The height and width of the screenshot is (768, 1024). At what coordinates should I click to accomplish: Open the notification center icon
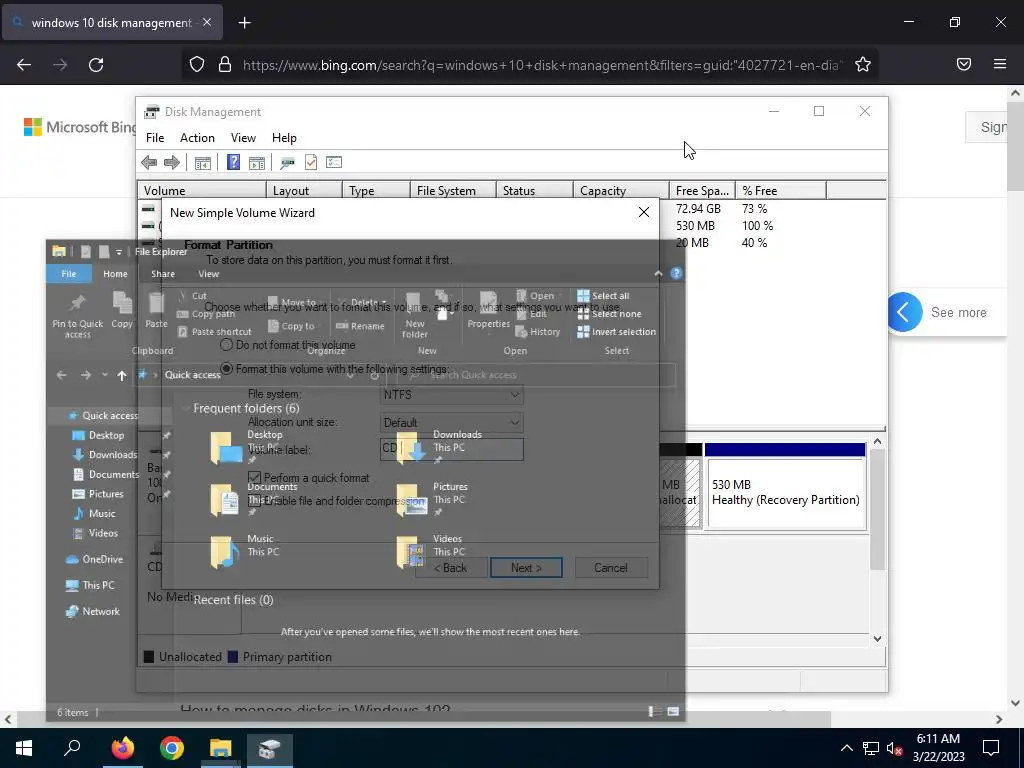991,748
